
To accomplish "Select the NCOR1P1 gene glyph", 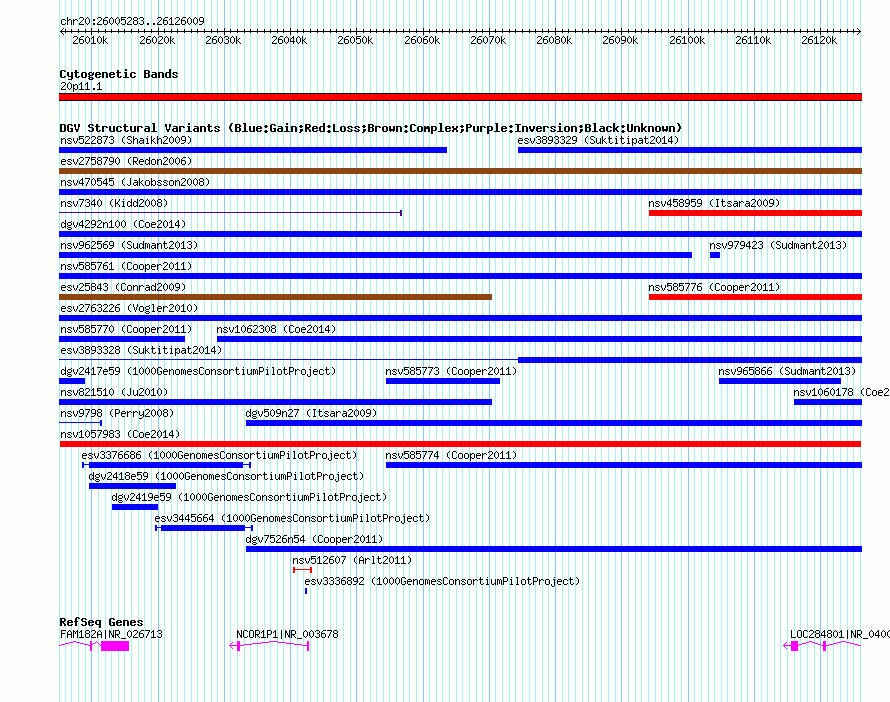I will pos(269,646).
